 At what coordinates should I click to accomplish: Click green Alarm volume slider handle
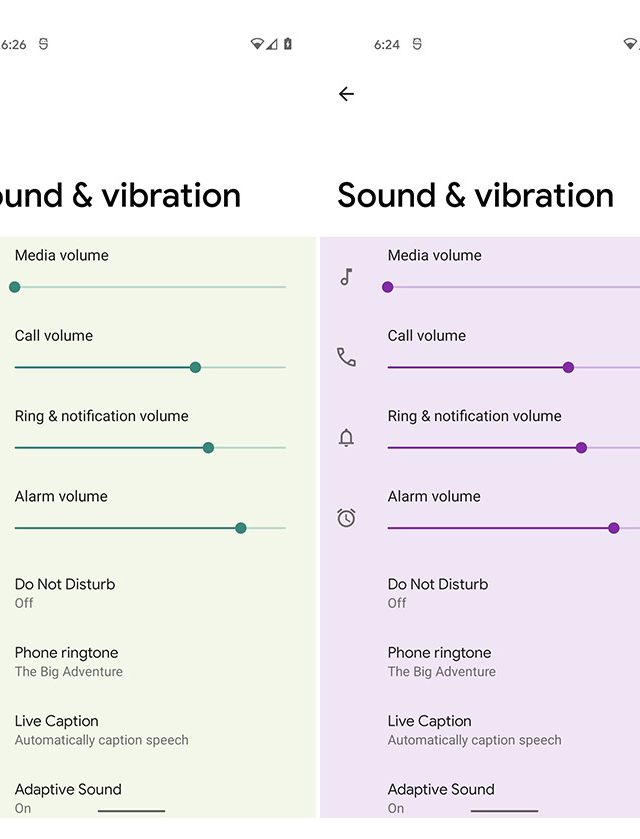[x=241, y=528]
